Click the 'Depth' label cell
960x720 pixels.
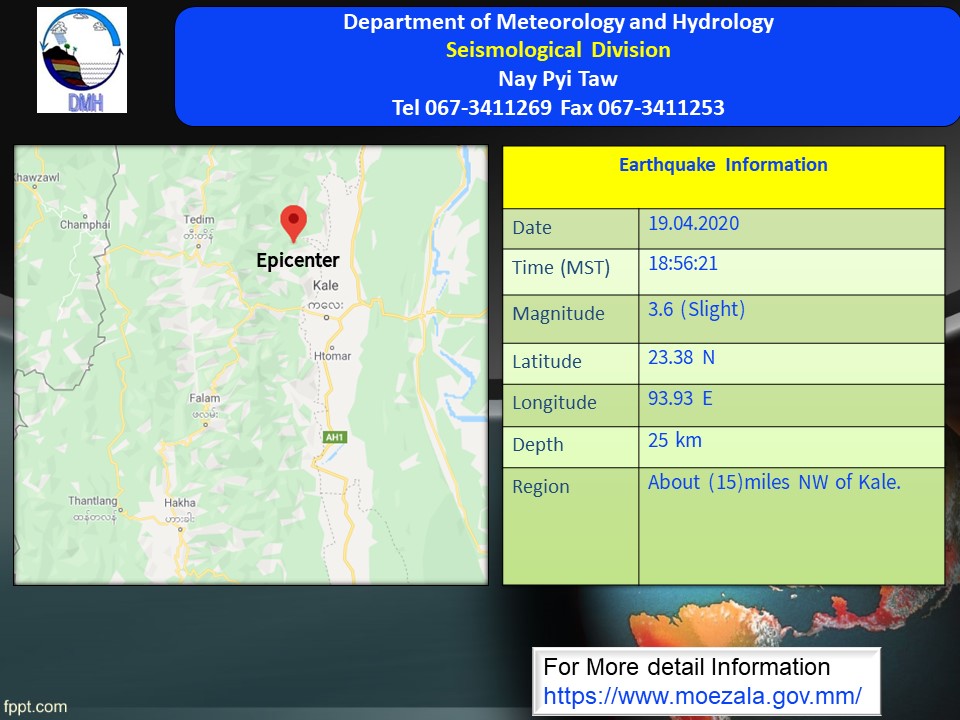[571, 447]
